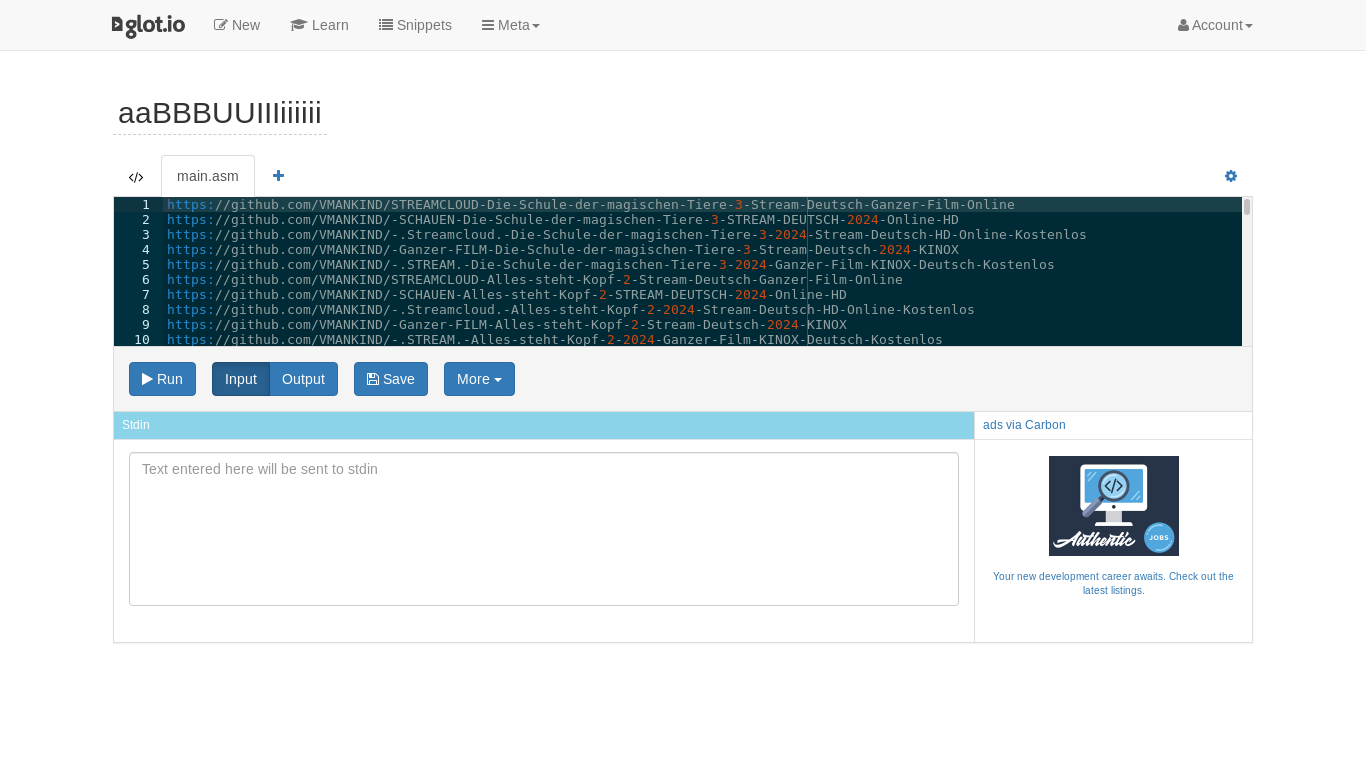The width and height of the screenshot is (1366, 768).
Task: Run the code
Action: point(162,379)
